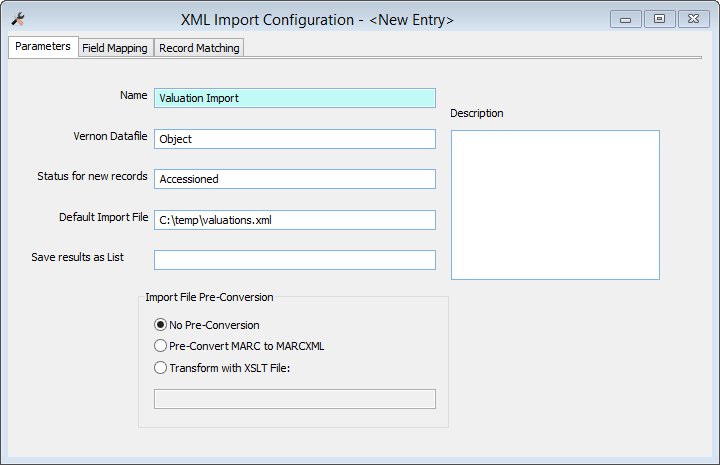Open the Record Matching tab

[x=199, y=48]
